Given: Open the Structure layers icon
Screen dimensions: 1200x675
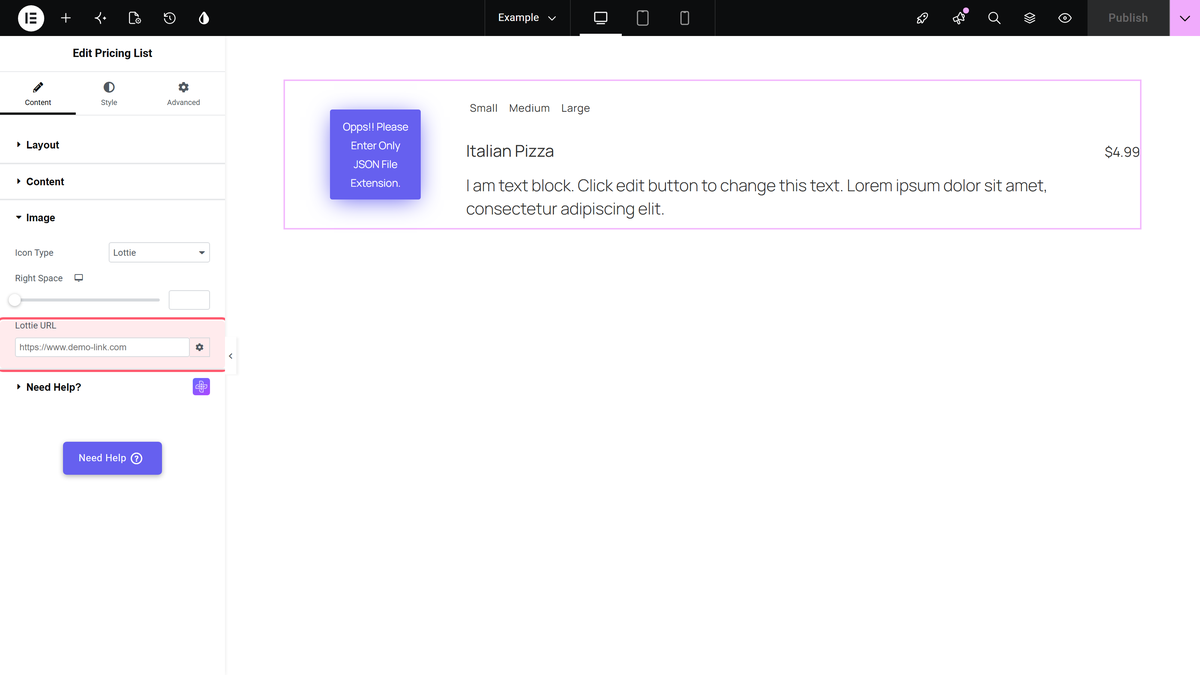Looking at the screenshot, I should click(1029, 18).
